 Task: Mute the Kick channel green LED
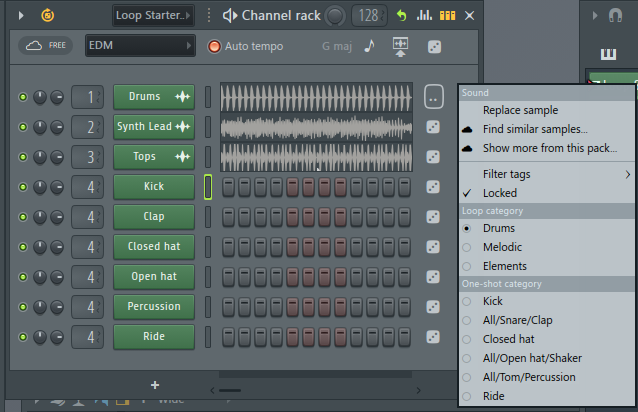click(x=23, y=187)
